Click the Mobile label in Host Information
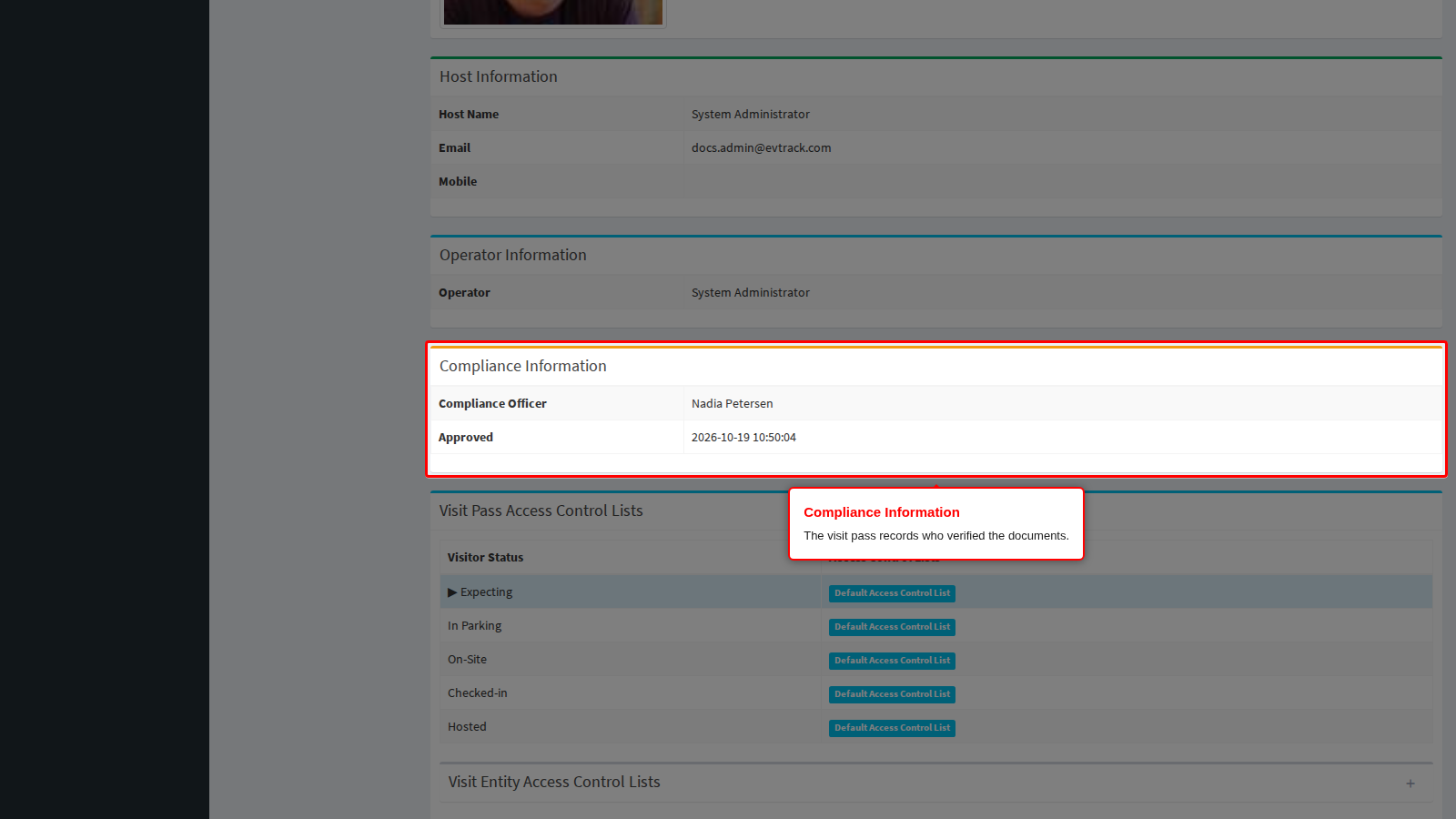This screenshot has height=819, width=1456. pos(457,181)
